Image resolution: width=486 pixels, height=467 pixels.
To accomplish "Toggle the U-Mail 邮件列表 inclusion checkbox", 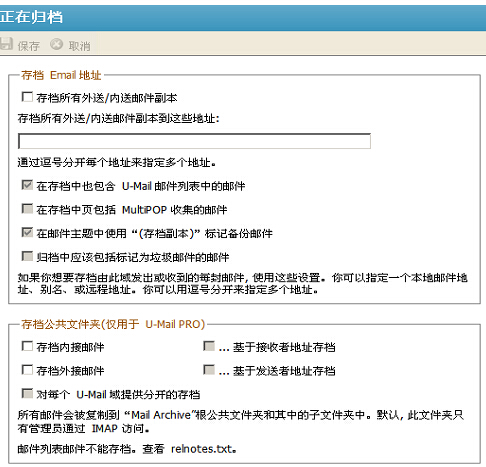I will (x=27, y=185).
